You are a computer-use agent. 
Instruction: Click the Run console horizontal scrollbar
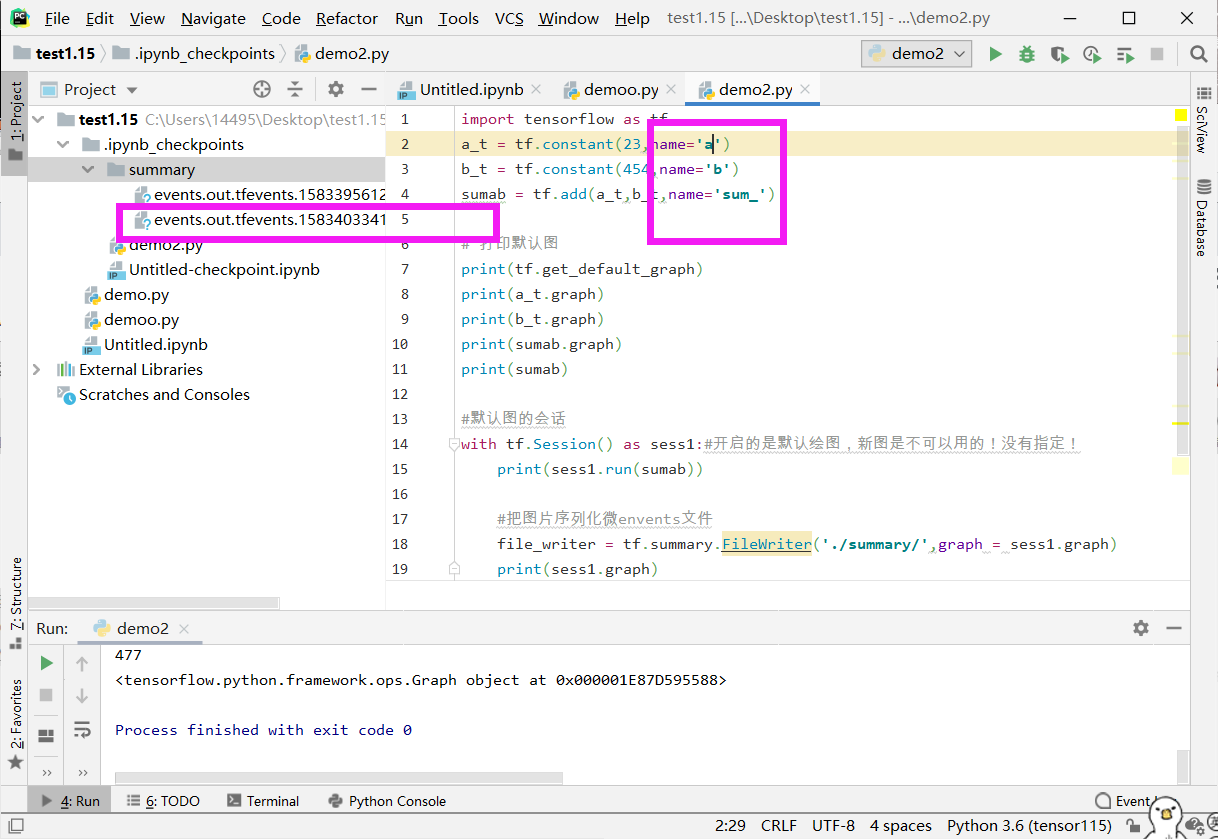(x=339, y=777)
